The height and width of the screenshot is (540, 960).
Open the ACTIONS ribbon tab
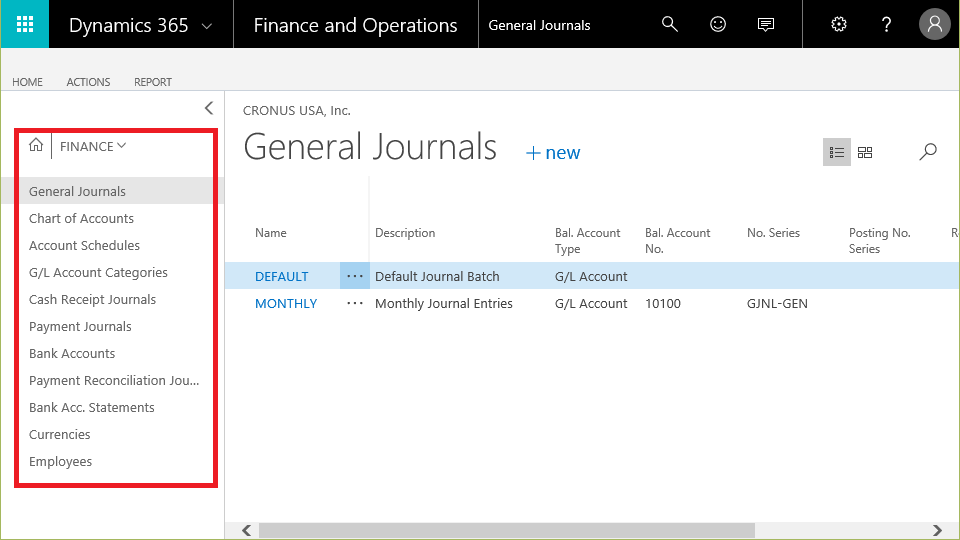[x=88, y=82]
